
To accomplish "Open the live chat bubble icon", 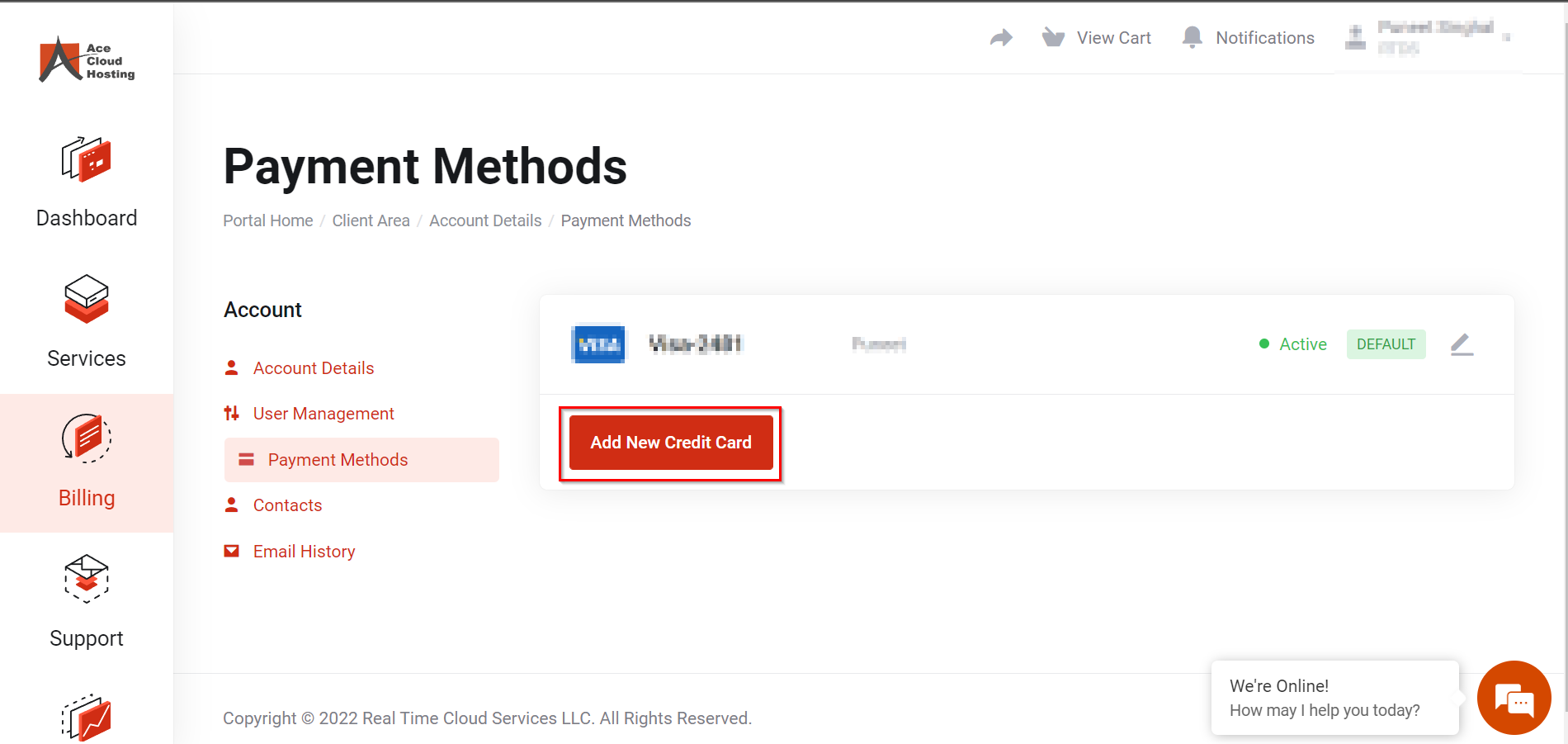I will click(x=1514, y=699).
